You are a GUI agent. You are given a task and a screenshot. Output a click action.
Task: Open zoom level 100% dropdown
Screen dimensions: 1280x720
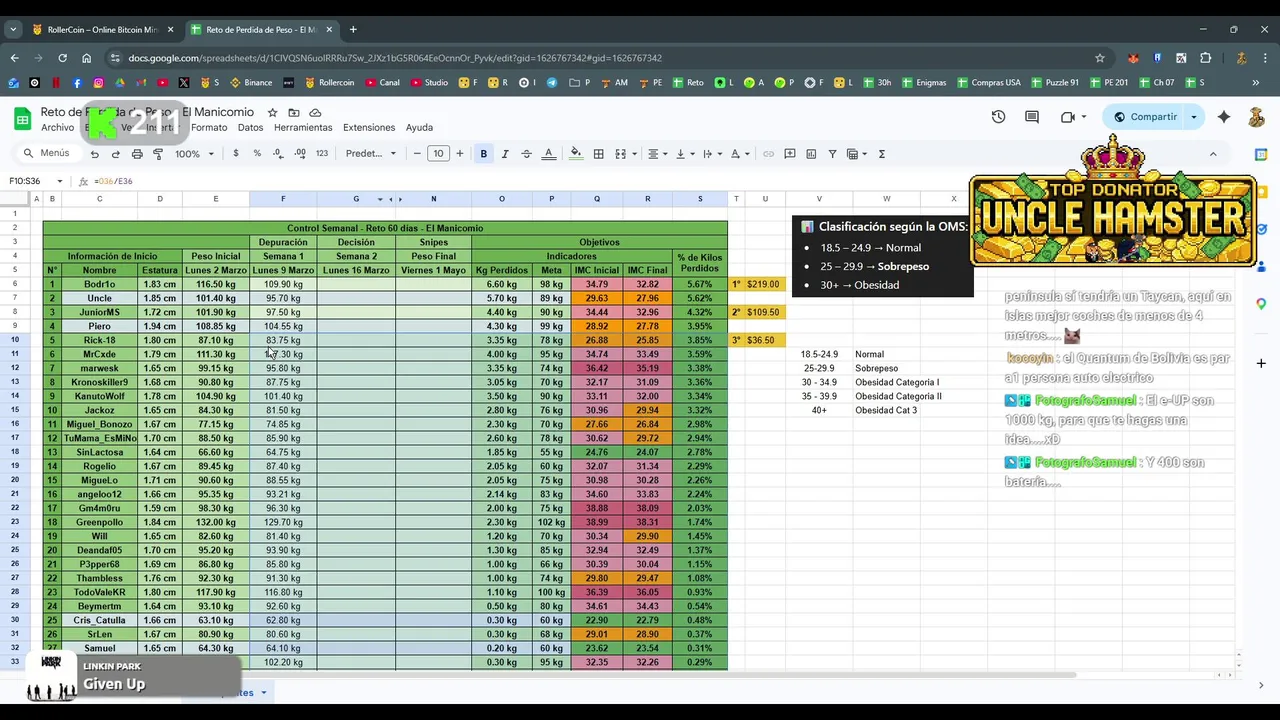point(194,154)
